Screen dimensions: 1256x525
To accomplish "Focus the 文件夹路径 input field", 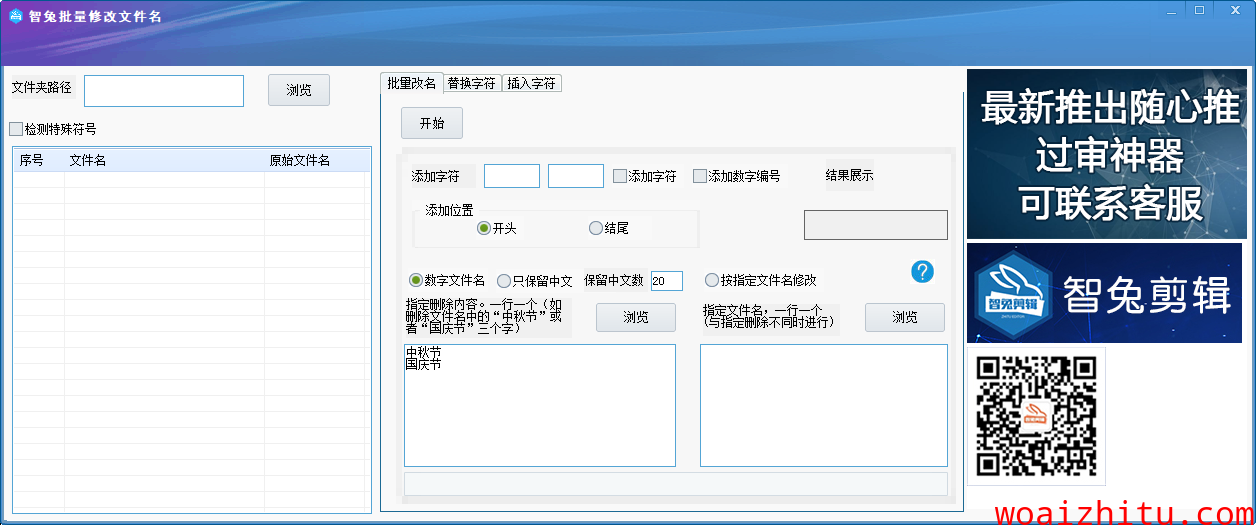I will (164, 90).
